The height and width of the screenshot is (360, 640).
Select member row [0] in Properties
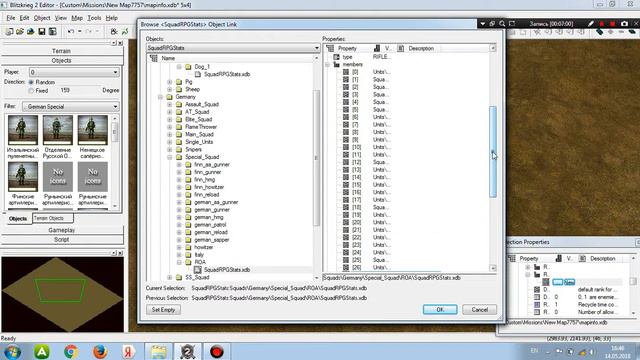tap(367, 72)
